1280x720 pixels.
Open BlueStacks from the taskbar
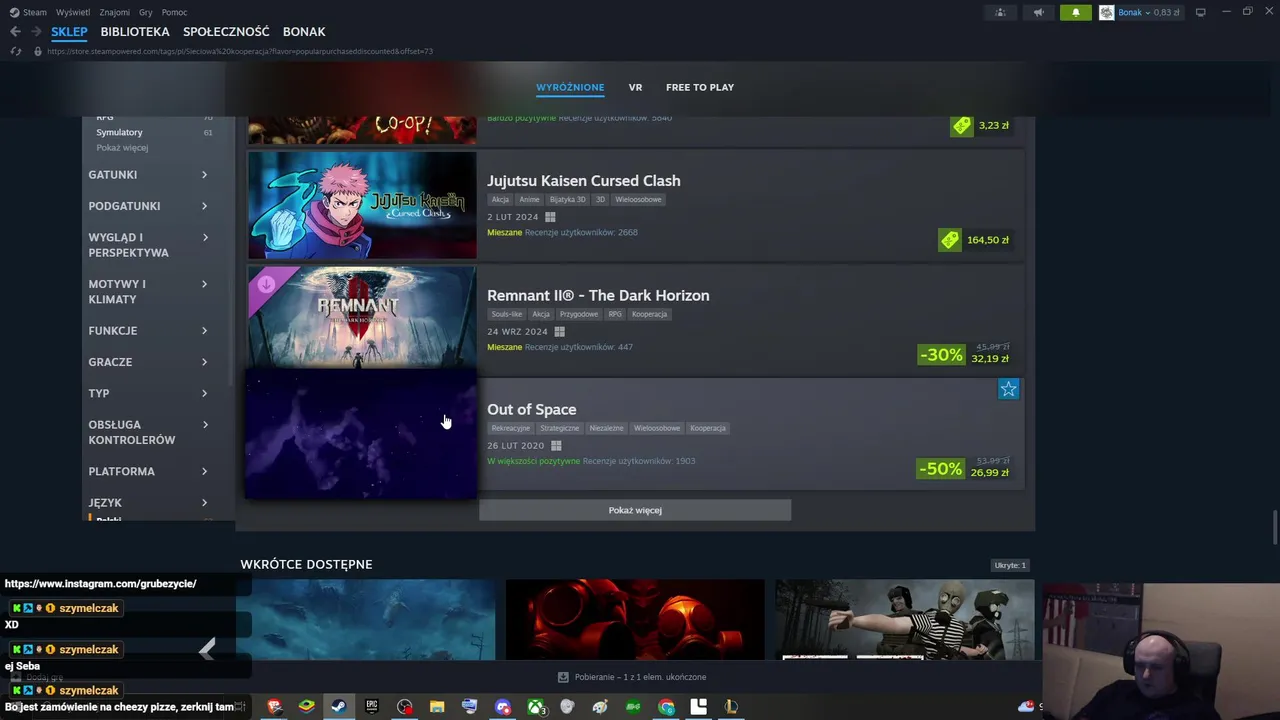click(x=306, y=707)
